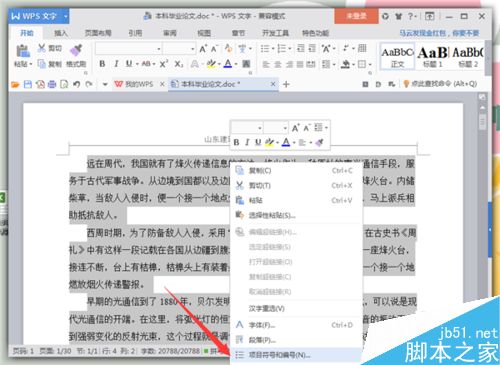
Task: Click the Copy (复制) button in the ribbon
Action: [x=49, y=64]
